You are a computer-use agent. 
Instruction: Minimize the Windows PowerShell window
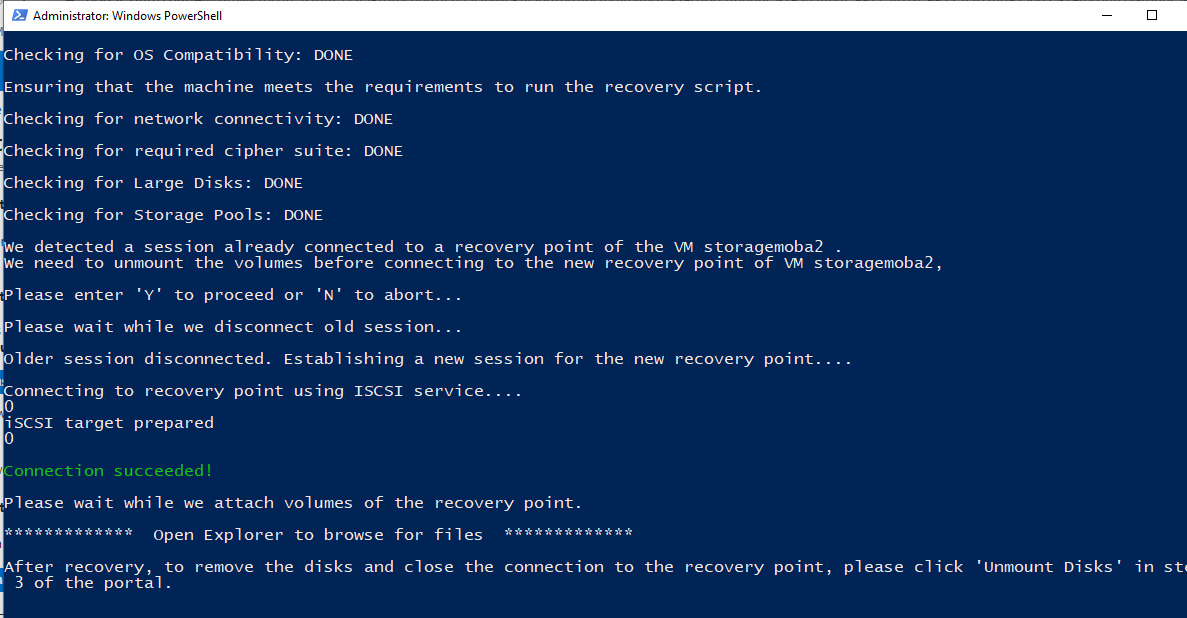1107,15
